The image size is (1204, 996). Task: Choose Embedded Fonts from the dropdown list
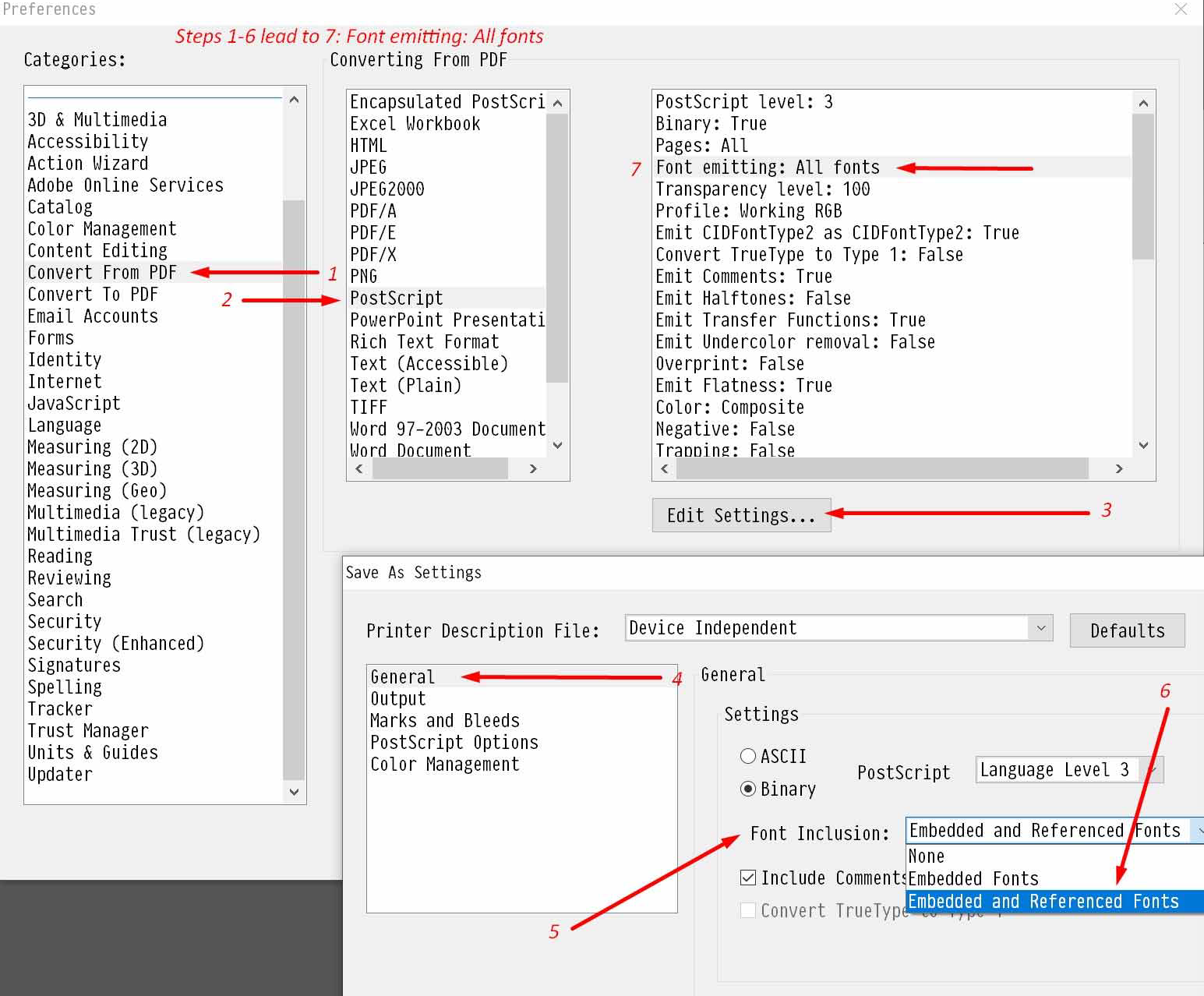973,878
